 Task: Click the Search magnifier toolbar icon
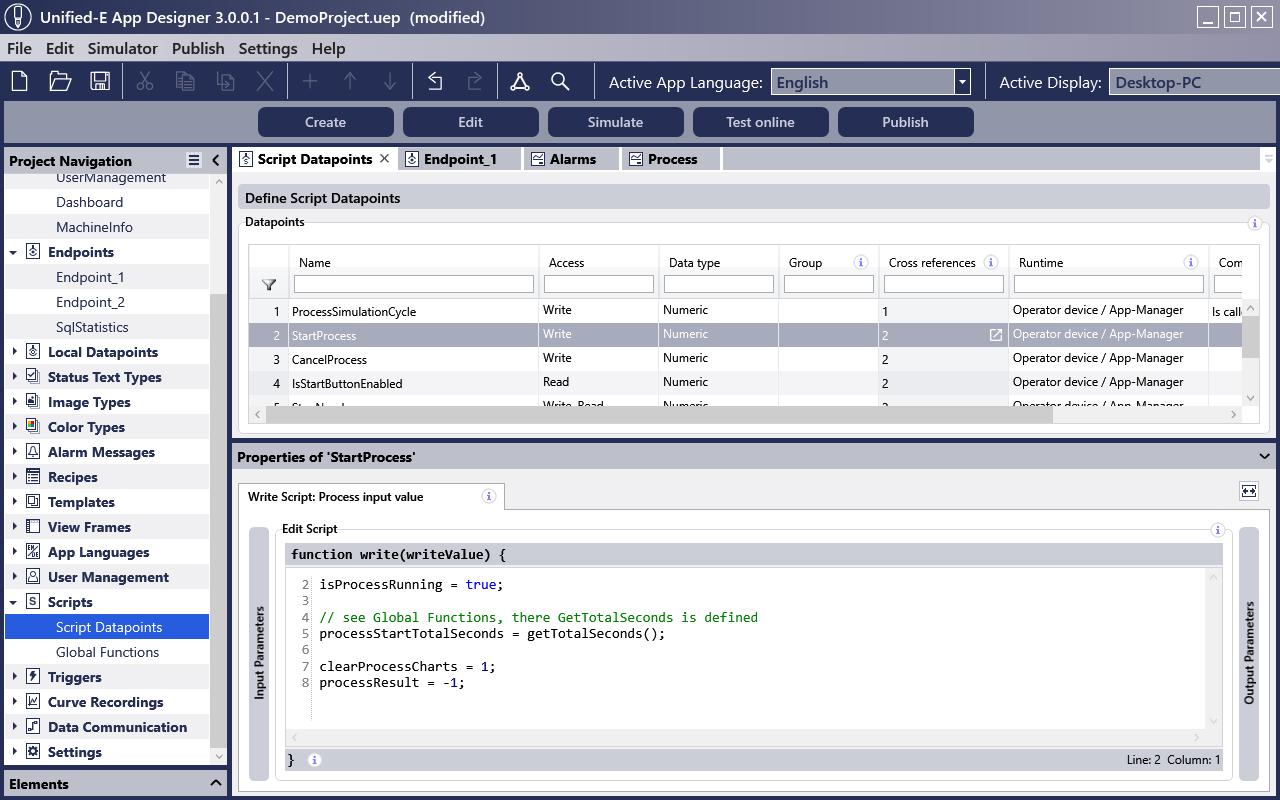click(x=560, y=82)
